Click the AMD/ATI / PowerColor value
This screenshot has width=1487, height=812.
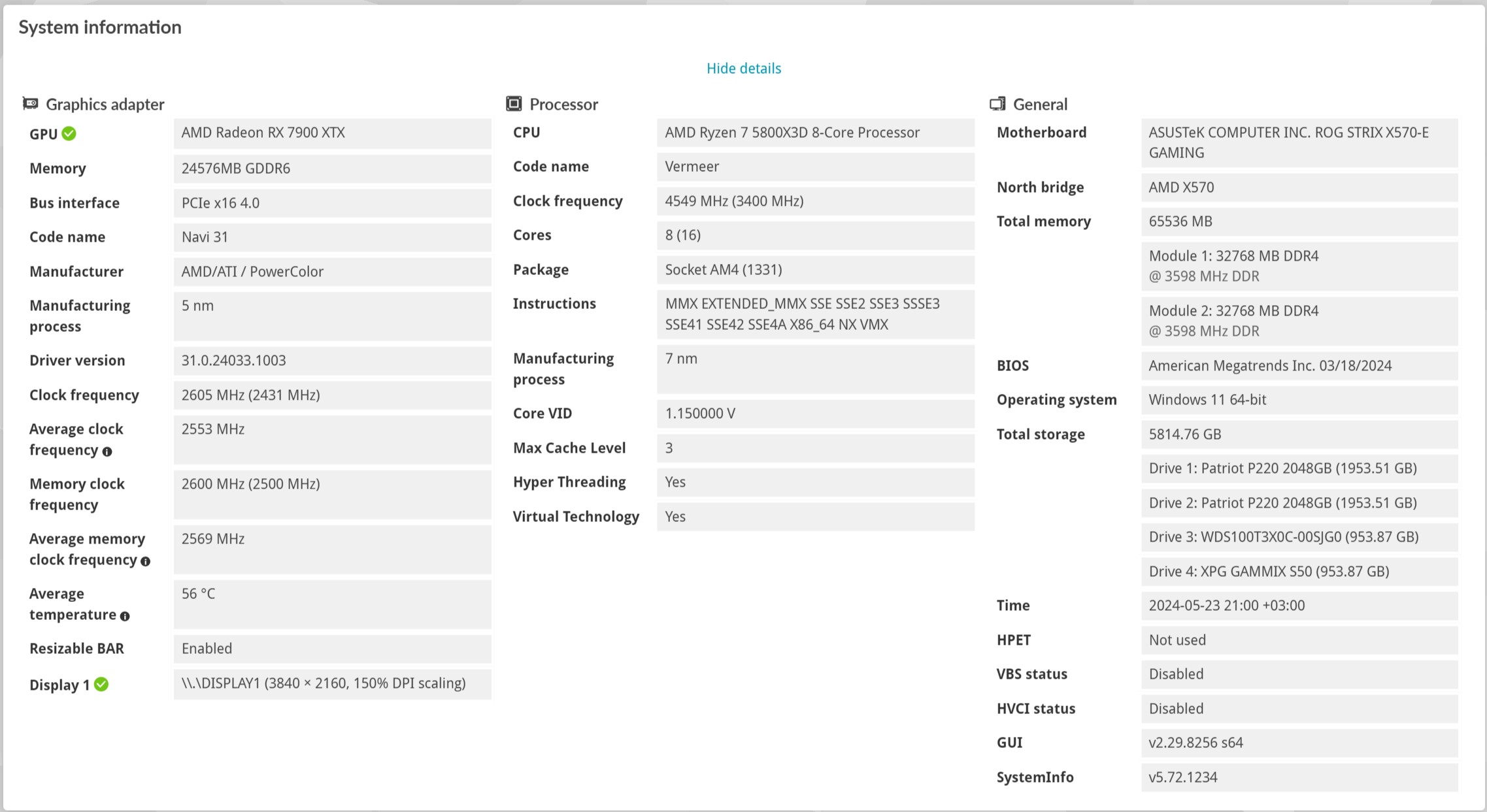332,272
